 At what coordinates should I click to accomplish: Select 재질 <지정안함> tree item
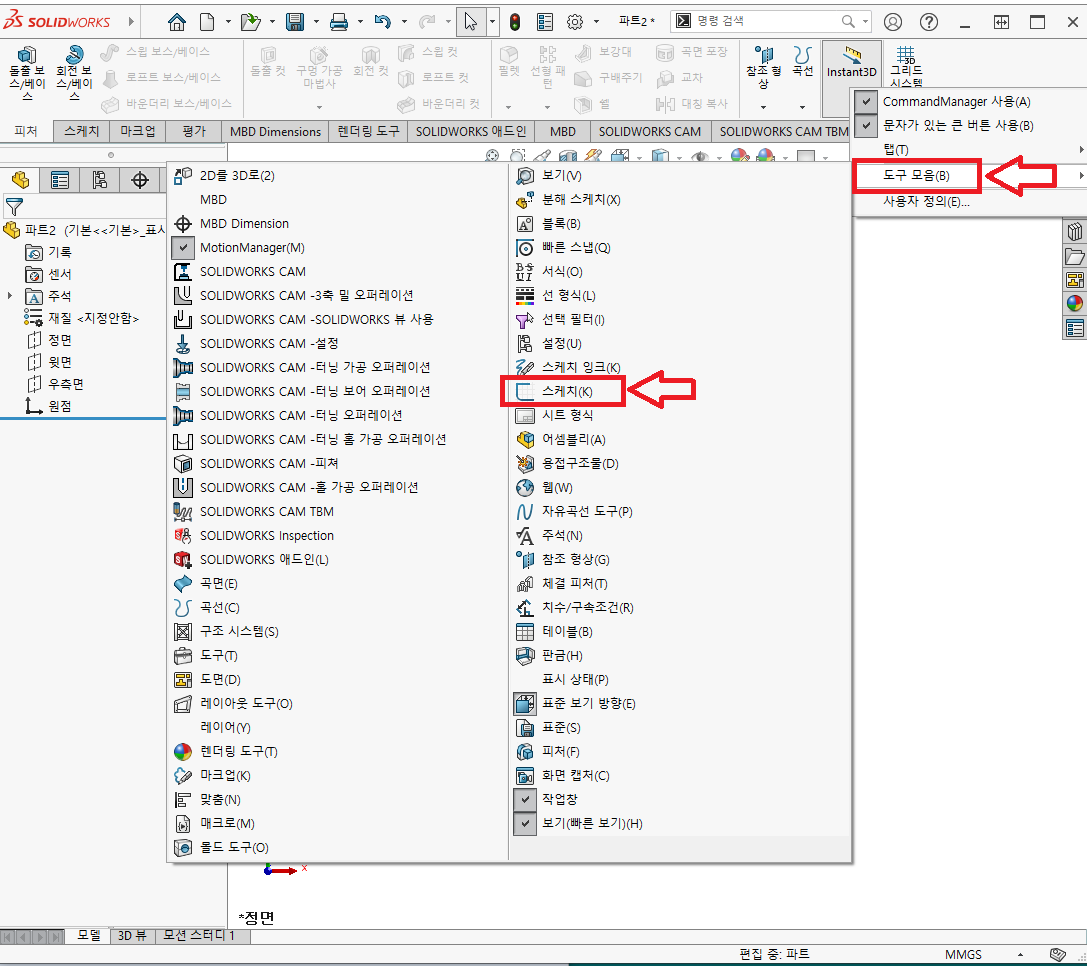point(82,318)
